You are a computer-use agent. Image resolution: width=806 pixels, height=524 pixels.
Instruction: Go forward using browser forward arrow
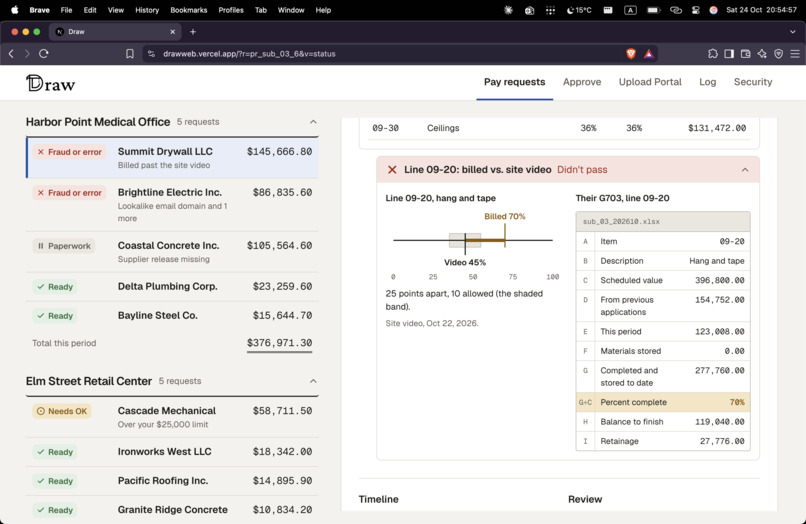point(27,53)
